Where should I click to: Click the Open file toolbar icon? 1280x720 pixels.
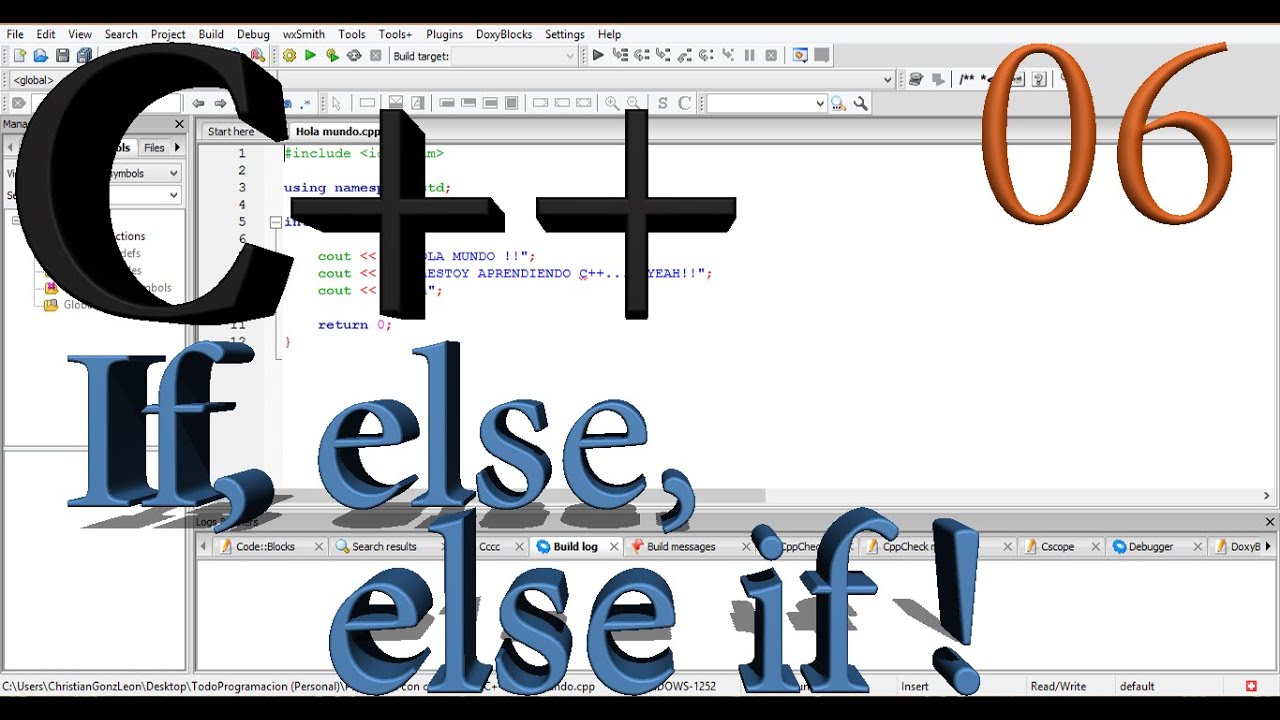(x=41, y=56)
